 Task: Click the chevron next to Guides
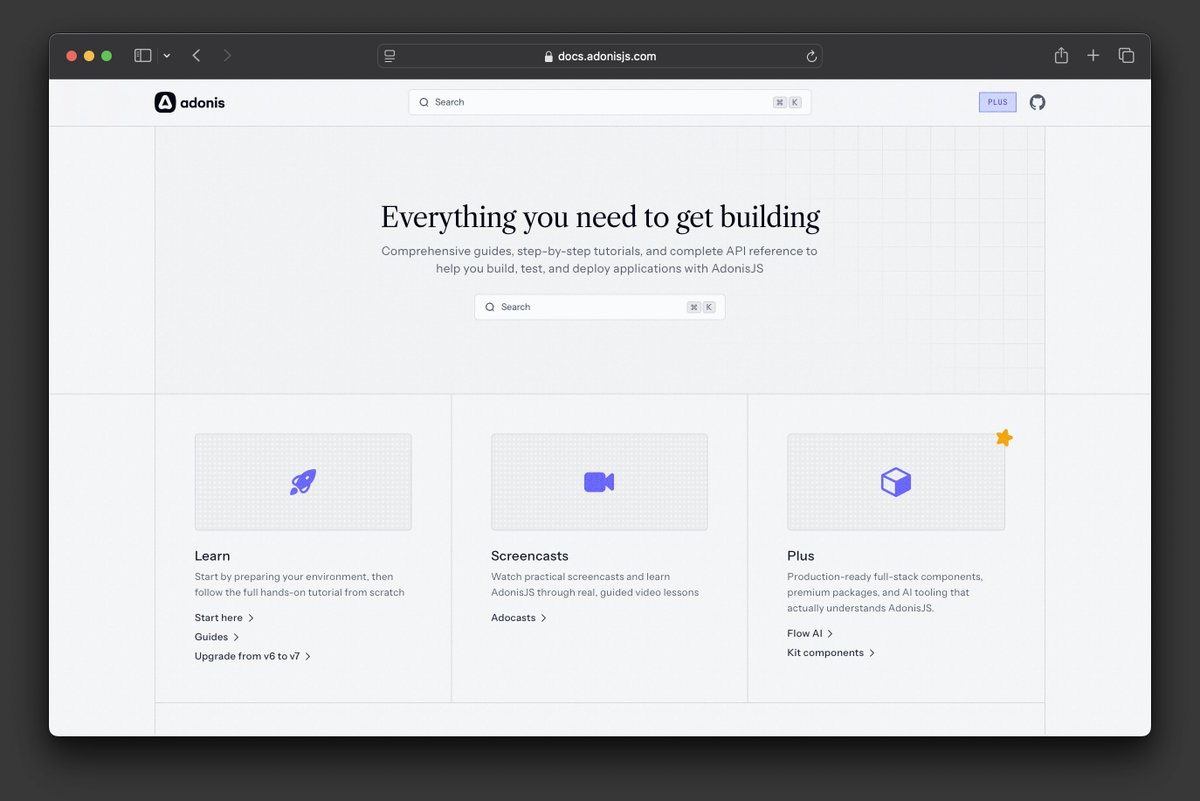pos(236,637)
